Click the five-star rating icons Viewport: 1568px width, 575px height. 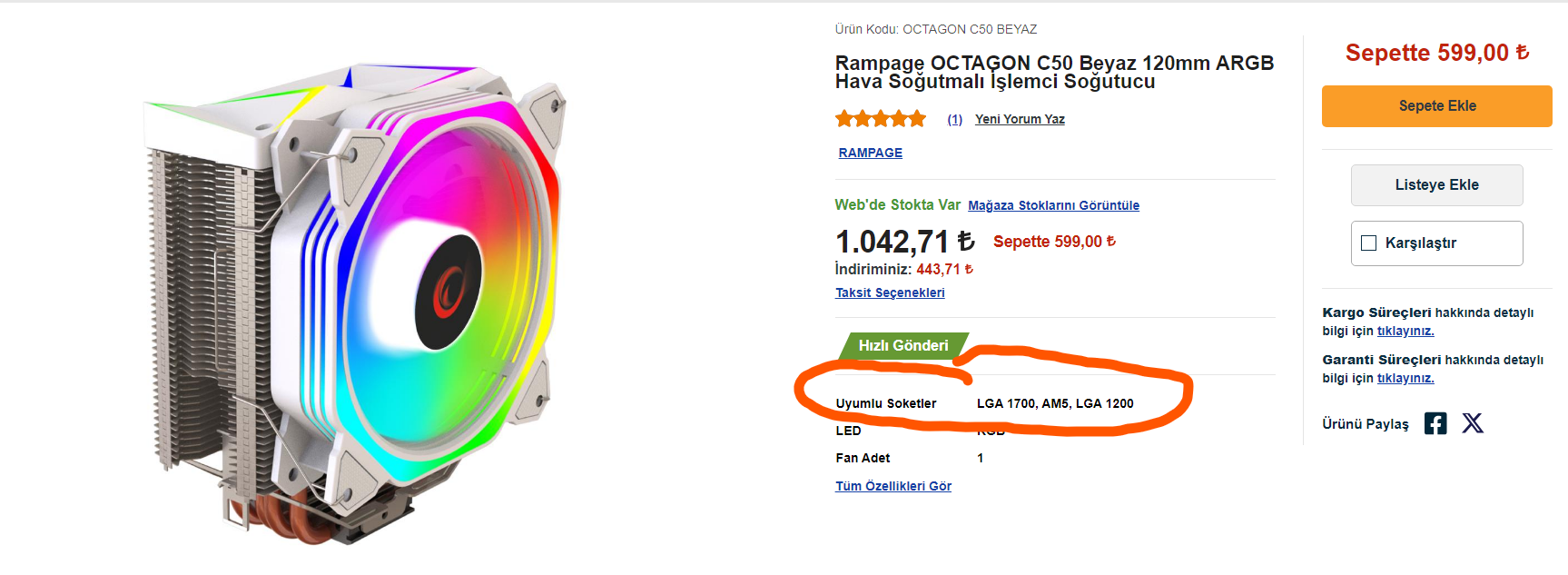tap(880, 119)
